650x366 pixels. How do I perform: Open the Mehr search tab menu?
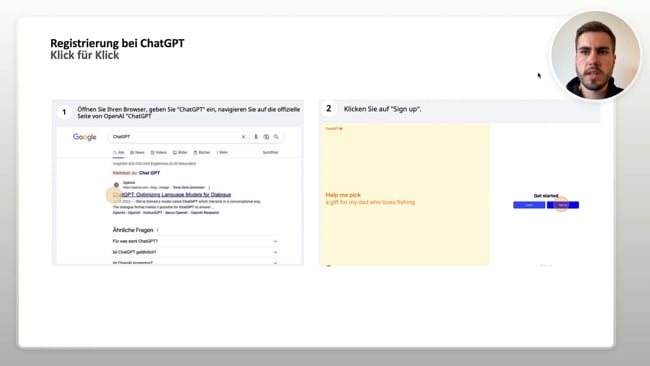pyautogui.click(x=222, y=153)
